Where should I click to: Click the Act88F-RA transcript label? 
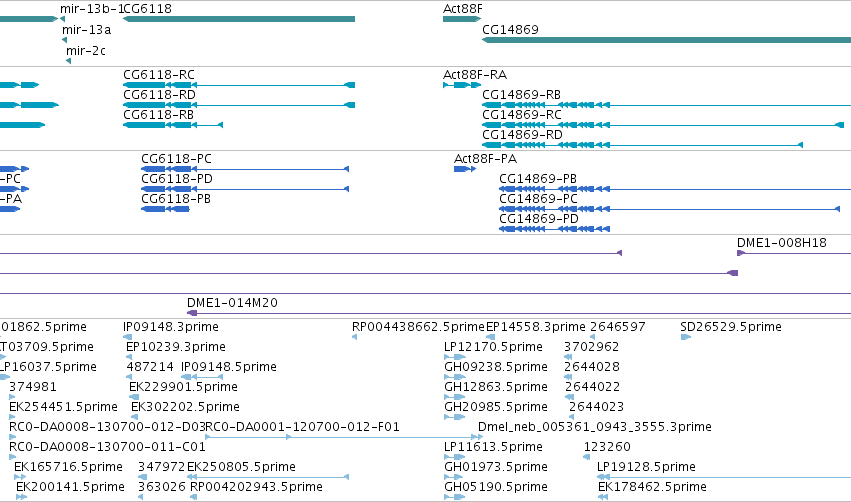[x=475, y=75]
